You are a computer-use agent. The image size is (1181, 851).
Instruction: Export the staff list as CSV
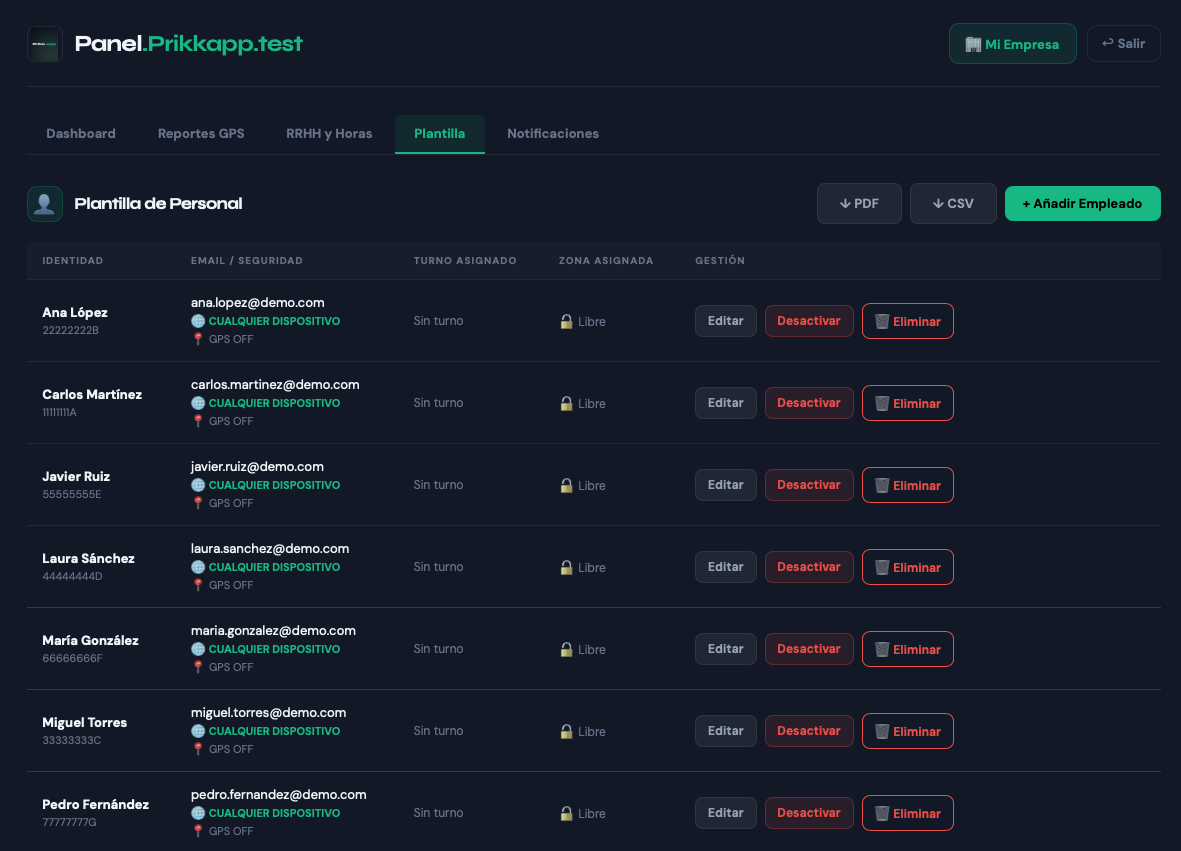tap(953, 204)
